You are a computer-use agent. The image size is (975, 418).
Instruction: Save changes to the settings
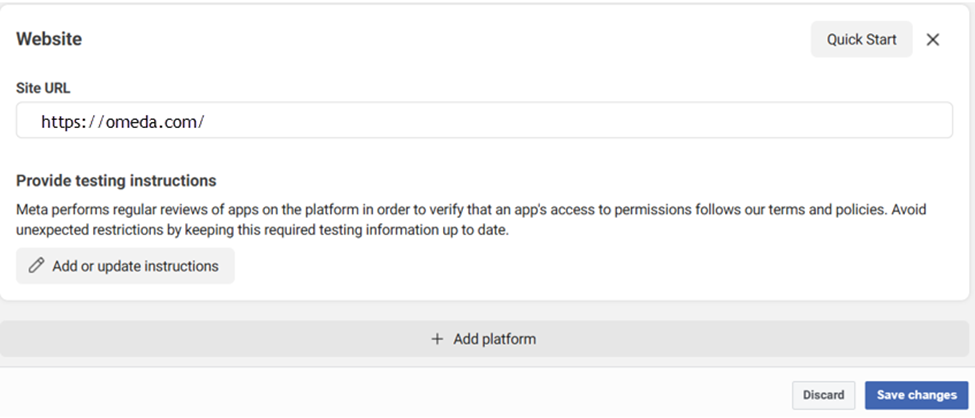click(917, 395)
